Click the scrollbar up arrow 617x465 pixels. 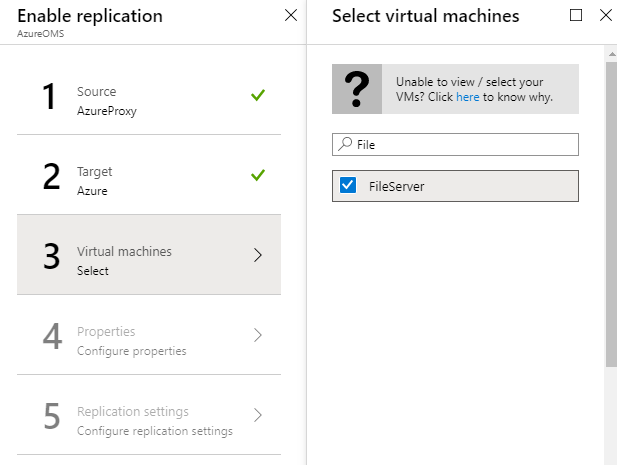pos(612,54)
